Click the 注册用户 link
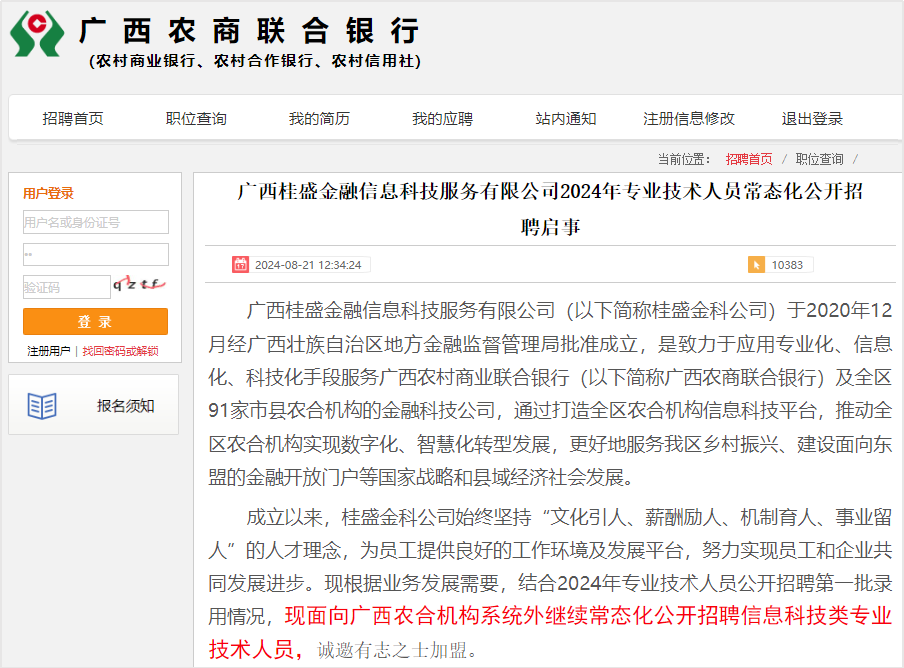This screenshot has width=904, height=668. tap(48, 351)
